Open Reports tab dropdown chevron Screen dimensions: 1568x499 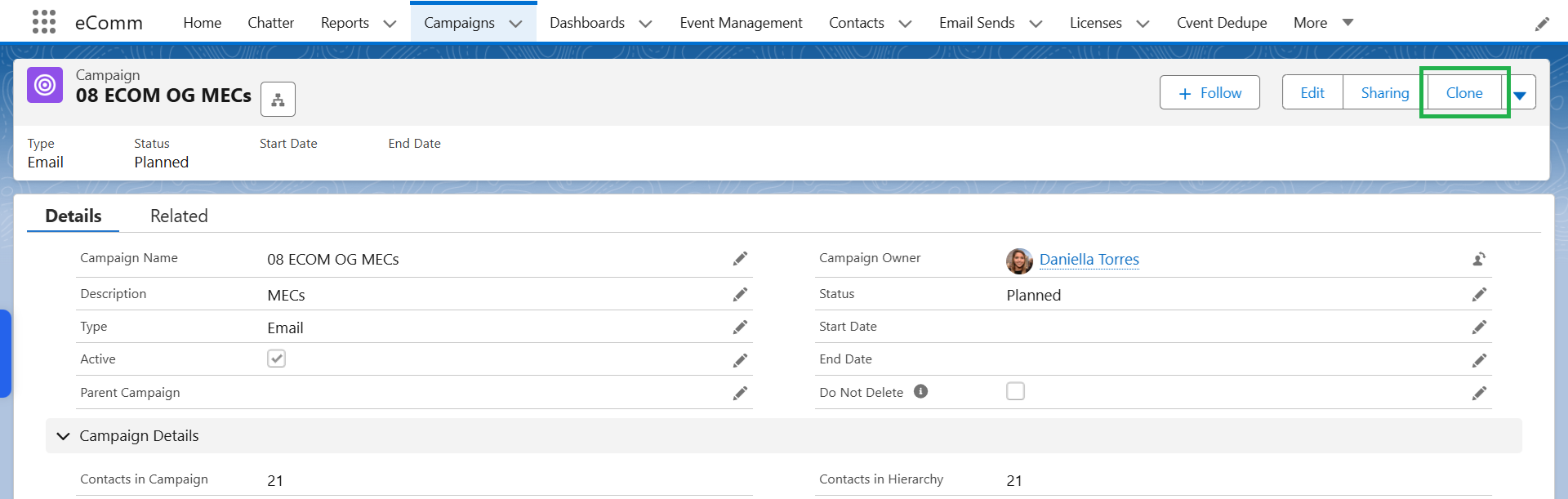coord(390,24)
